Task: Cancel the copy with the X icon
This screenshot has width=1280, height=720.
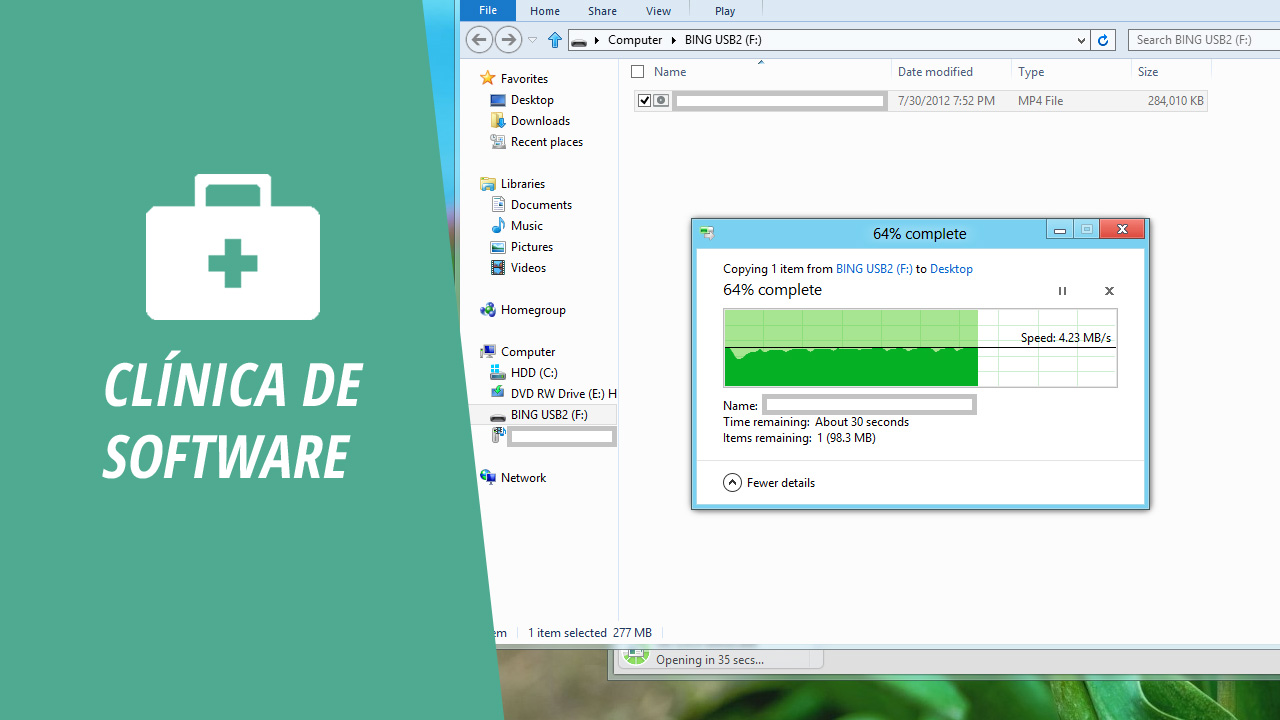Action: [x=1109, y=291]
